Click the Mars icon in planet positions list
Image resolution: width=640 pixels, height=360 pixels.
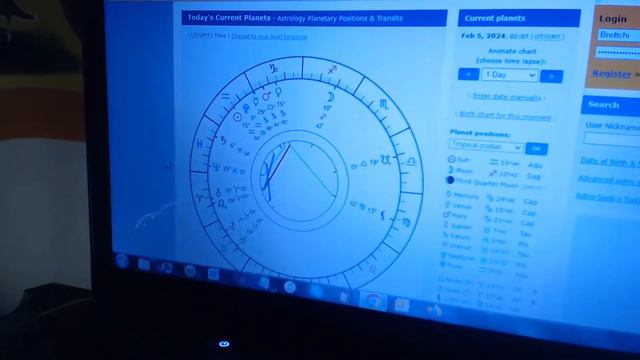click(447, 215)
